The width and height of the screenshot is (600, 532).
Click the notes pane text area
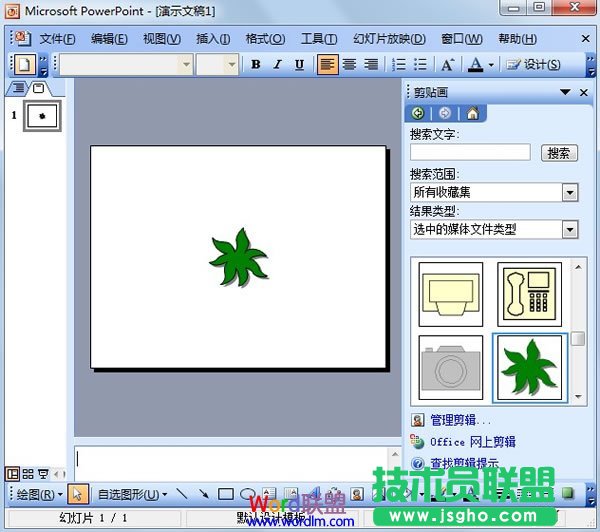tap(233, 463)
